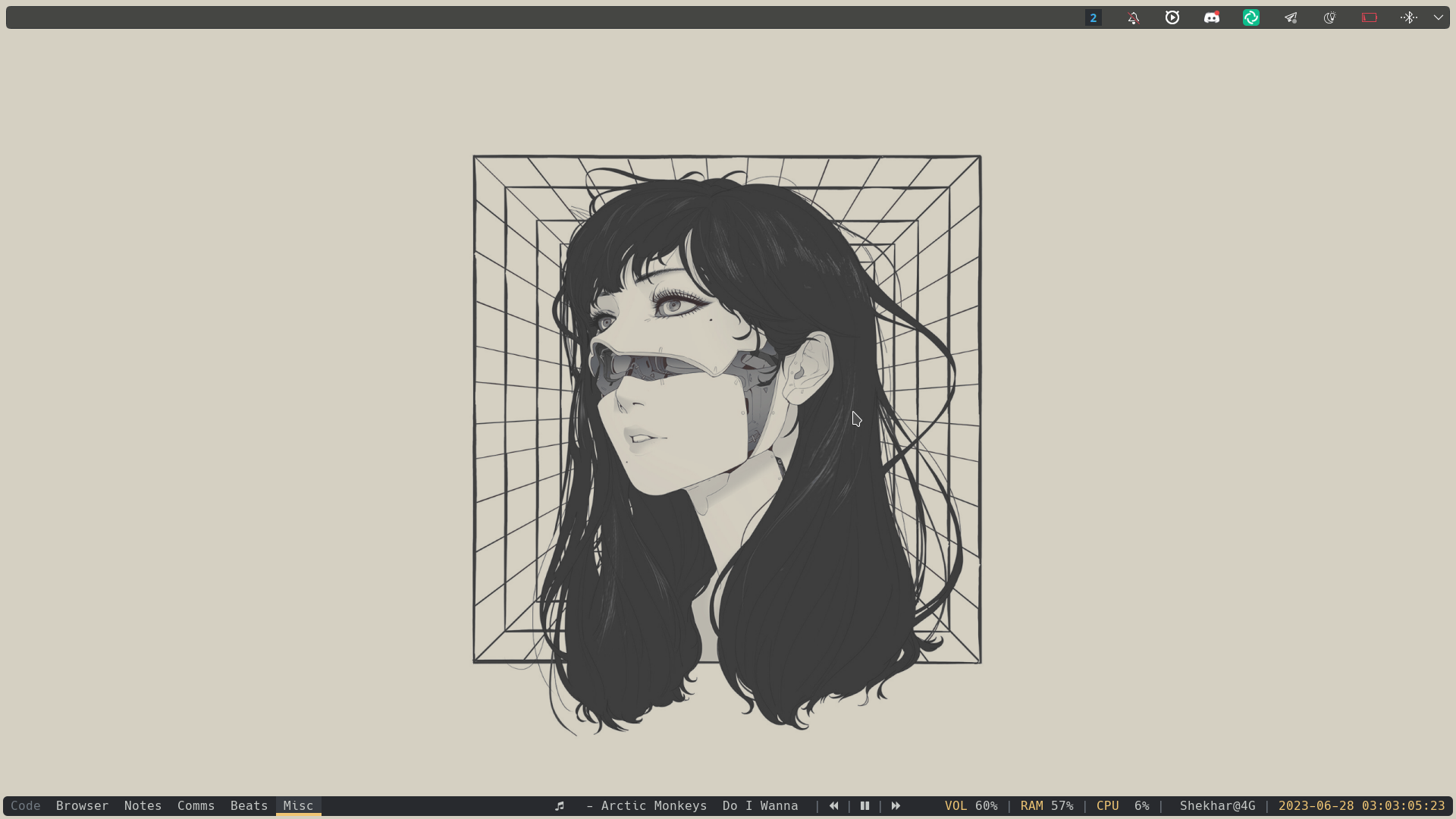
Task: Click the green Spotify-like icon
Action: (1252, 17)
